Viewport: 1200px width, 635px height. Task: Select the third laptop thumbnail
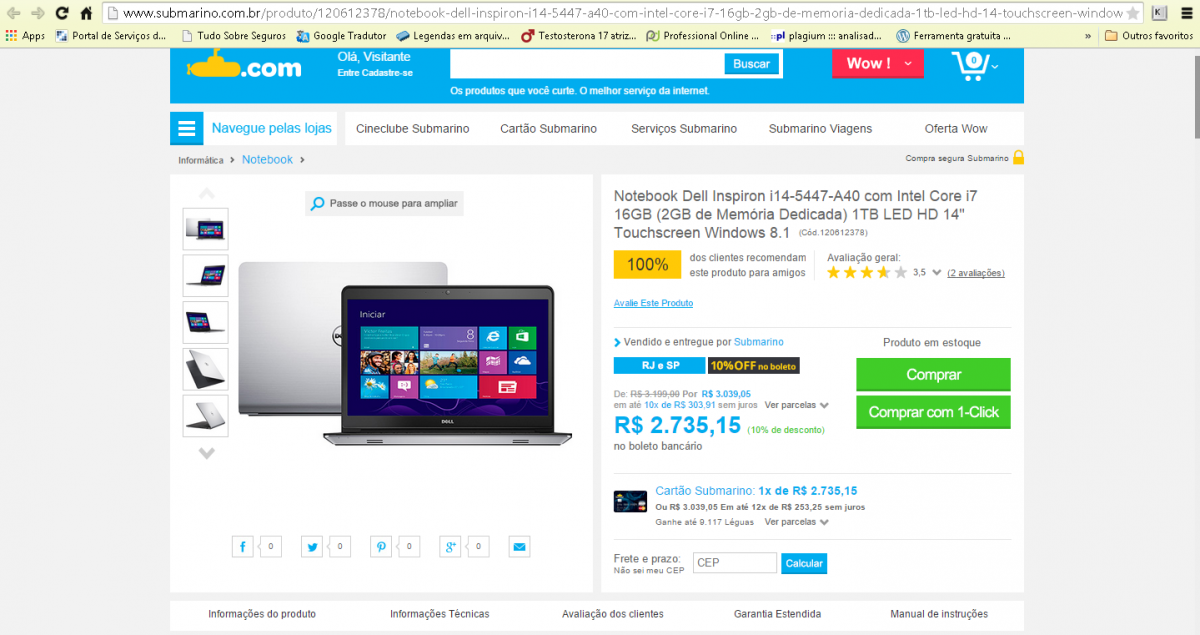point(205,322)
